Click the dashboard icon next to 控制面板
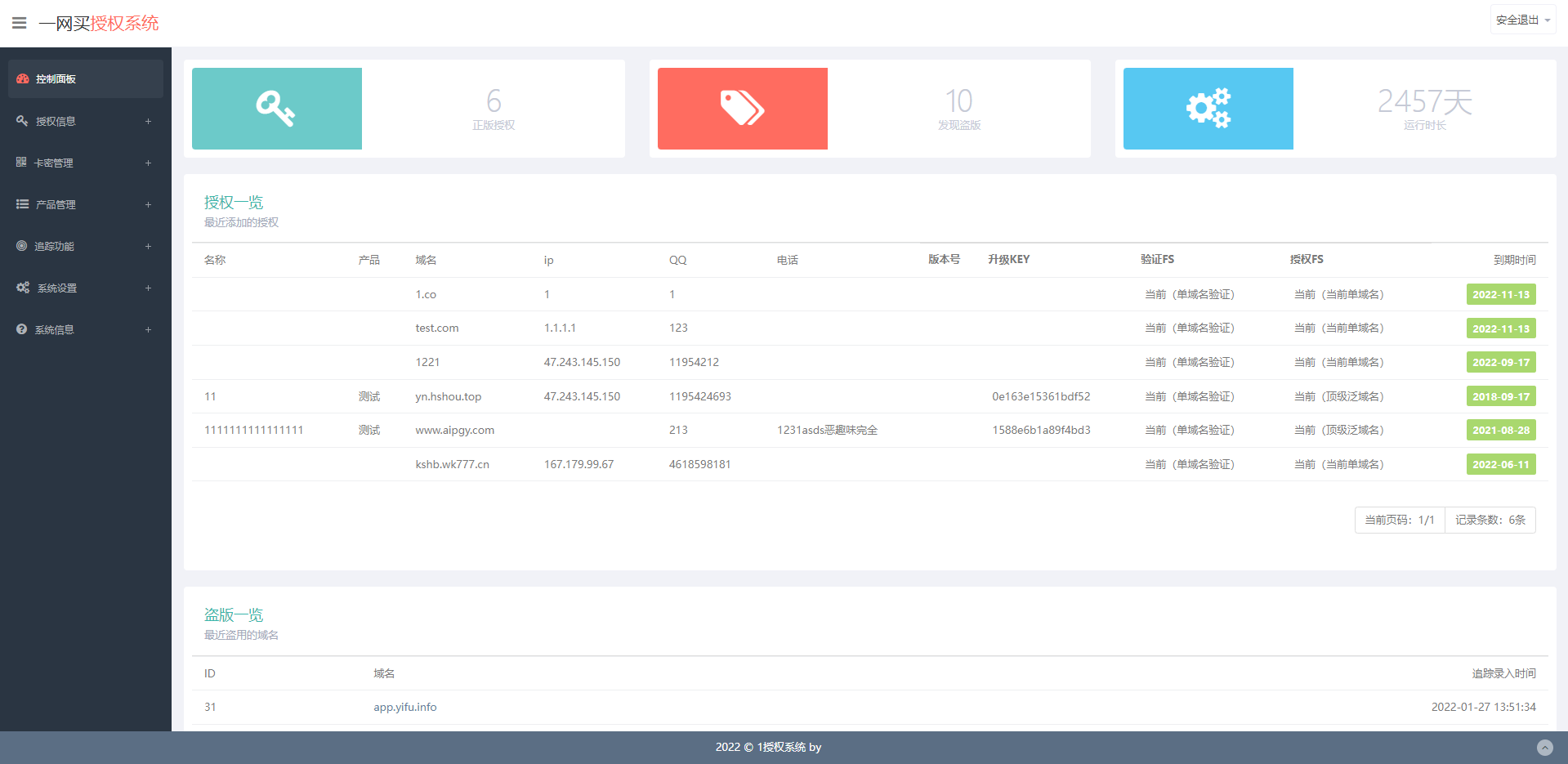1568x764 pixels. pyautogui.click(x=23, y=78)
